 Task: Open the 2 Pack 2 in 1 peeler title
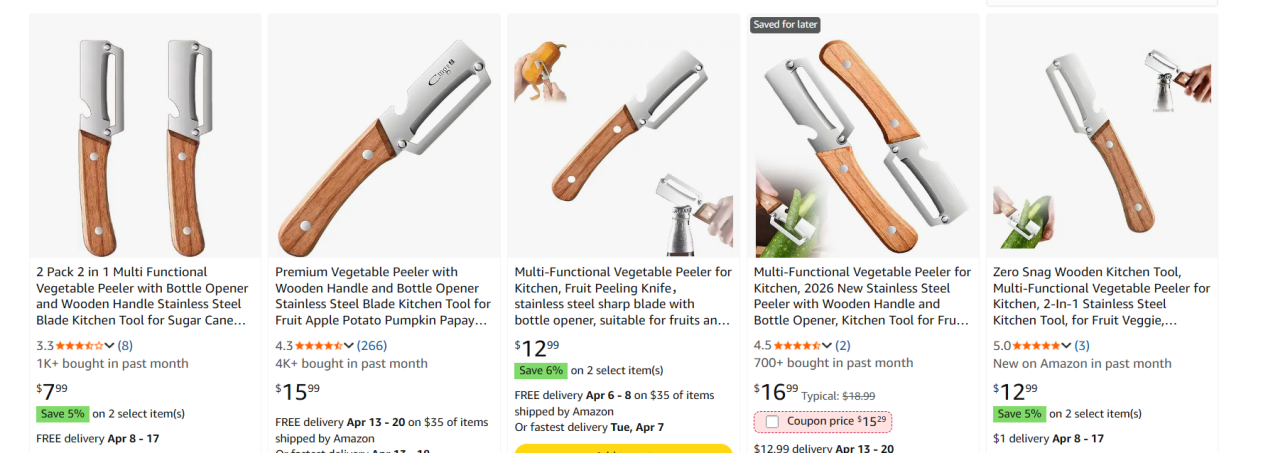141,296
